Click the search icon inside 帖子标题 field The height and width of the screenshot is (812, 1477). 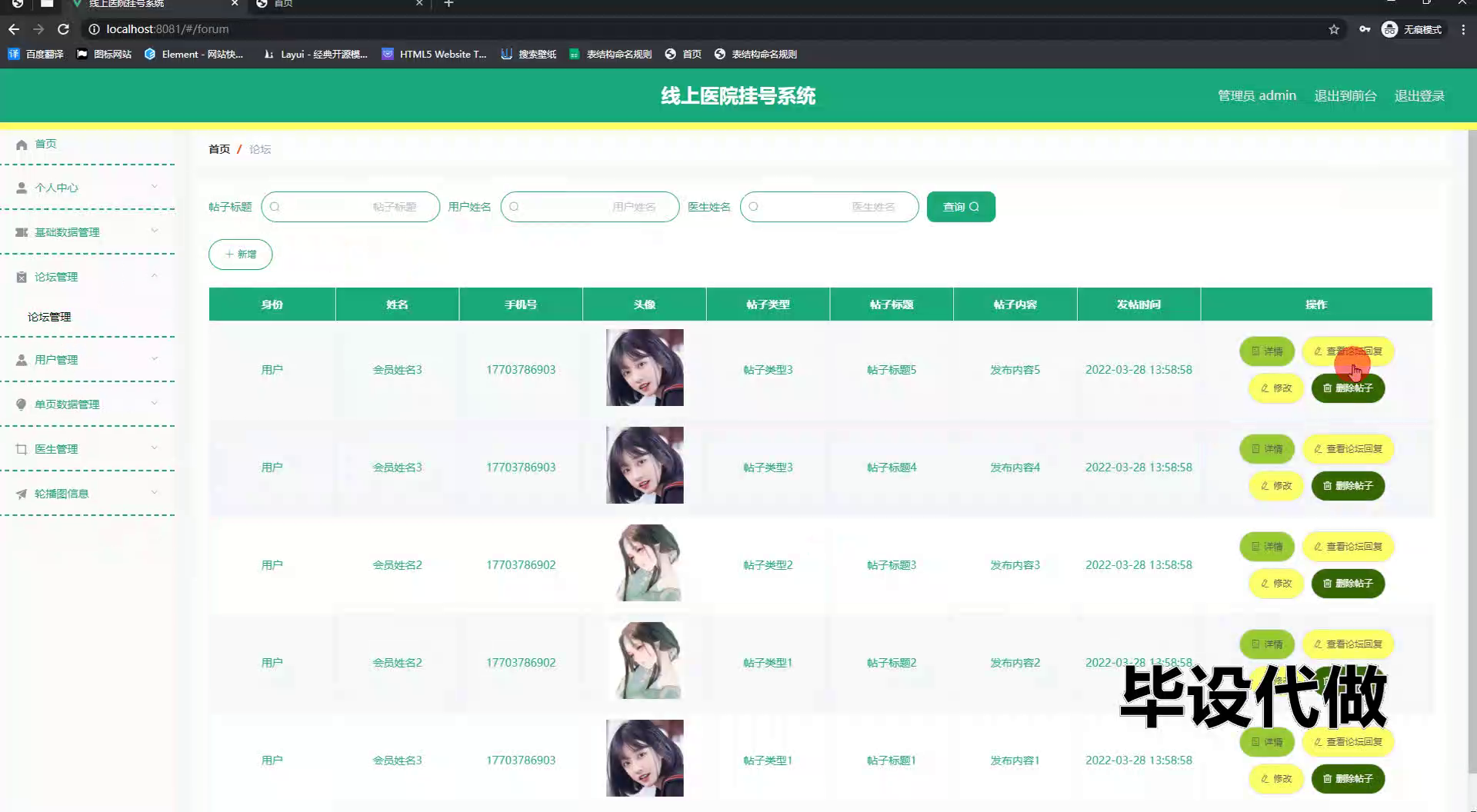(275, 207)
